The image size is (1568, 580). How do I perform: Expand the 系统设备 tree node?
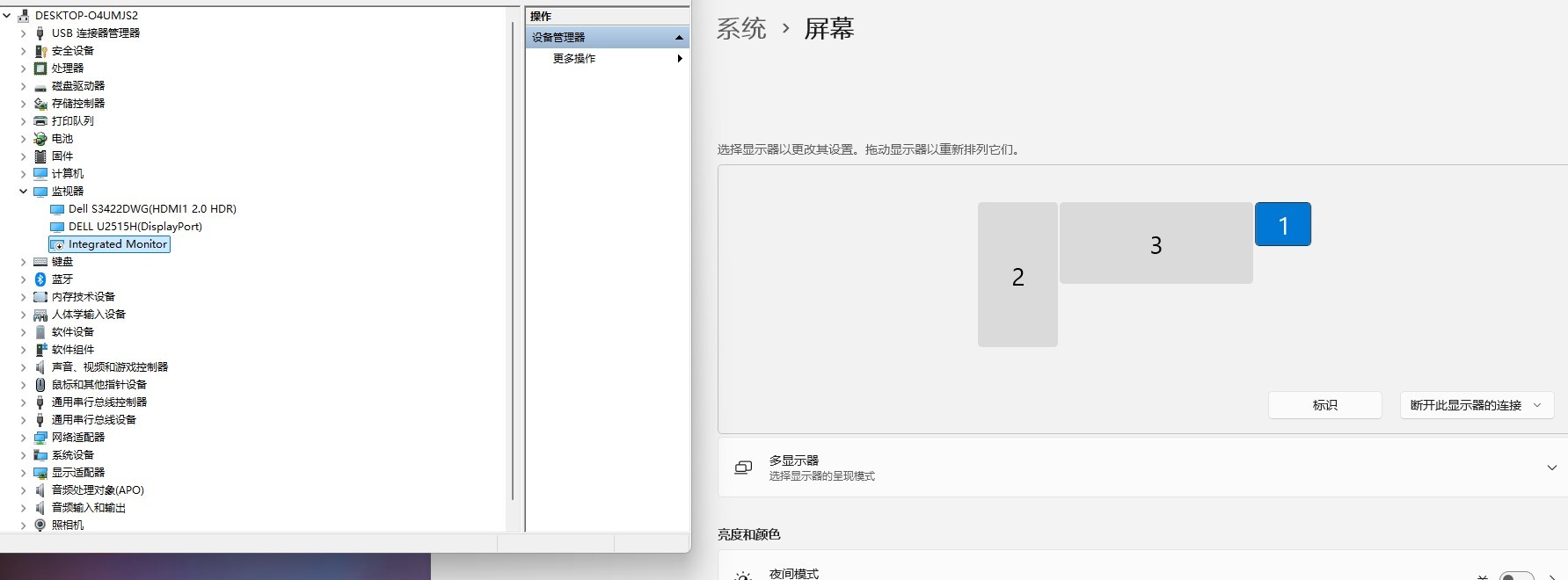(x=23, y=454)
